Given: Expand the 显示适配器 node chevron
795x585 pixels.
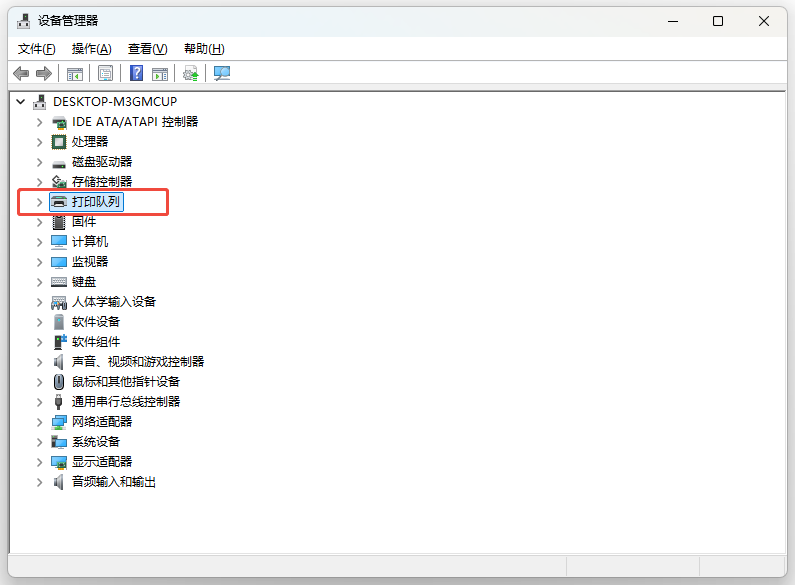Looking at the screenshot, I should [x=40, y=462].
